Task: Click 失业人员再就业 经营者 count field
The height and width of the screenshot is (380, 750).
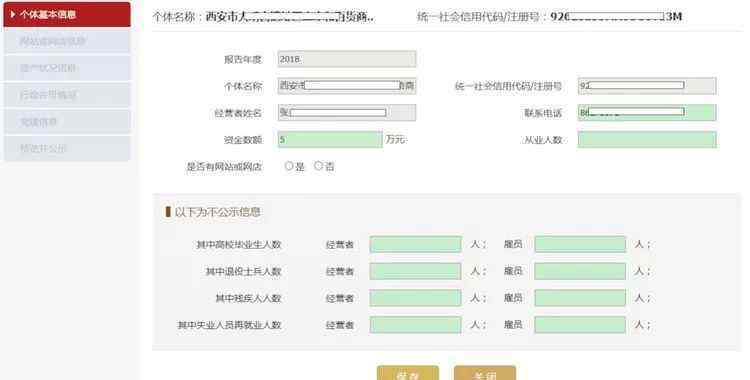Action: pyautogui.click(x=415, y=325)
